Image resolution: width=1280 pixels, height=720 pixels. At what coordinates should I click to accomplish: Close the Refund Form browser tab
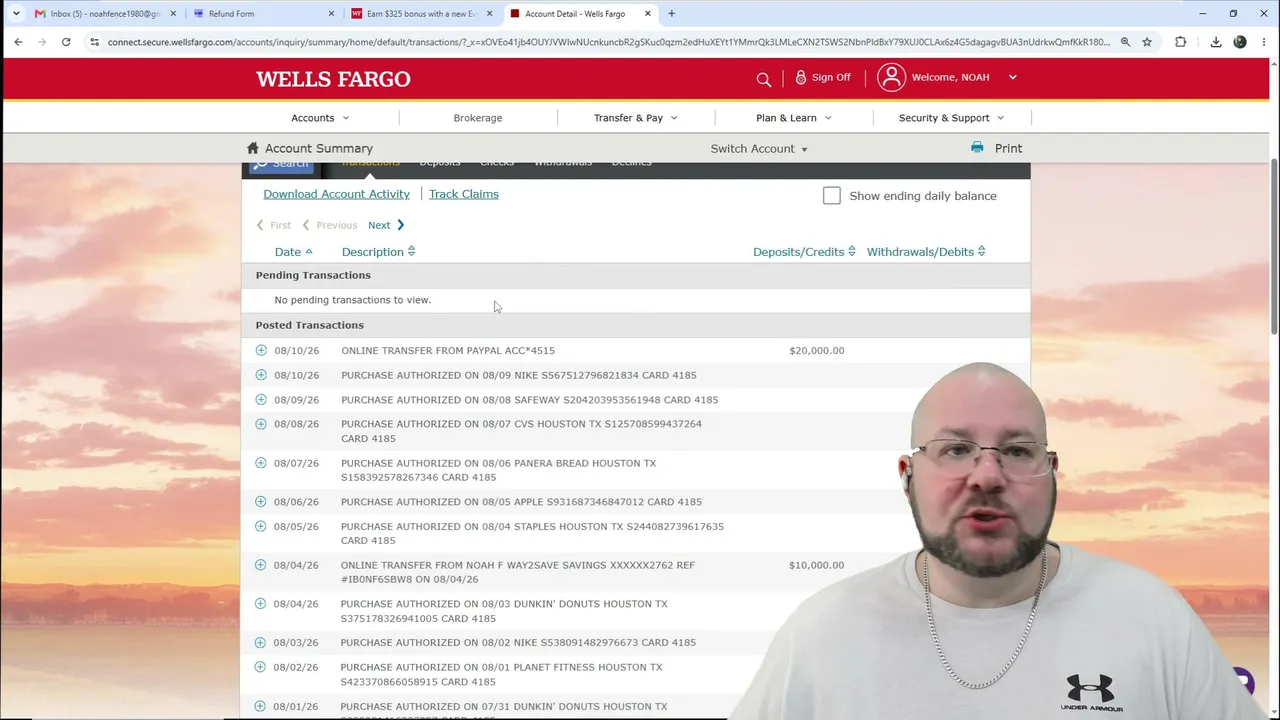[x=332, y=14]
